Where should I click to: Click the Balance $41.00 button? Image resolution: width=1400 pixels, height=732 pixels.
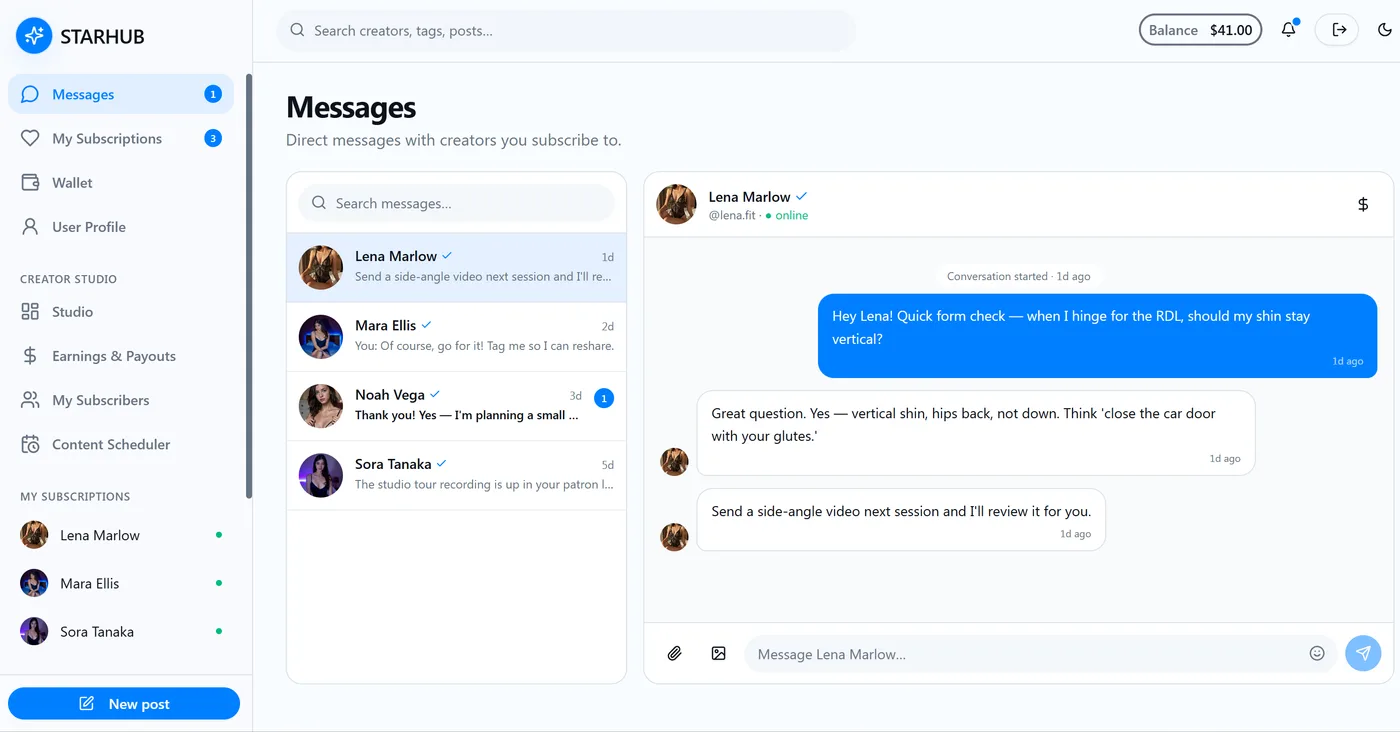click(x=1200, y=30)
